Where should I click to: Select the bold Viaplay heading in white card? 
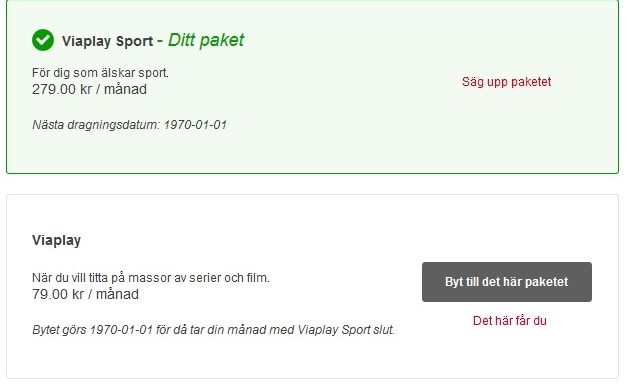point(56,240)
